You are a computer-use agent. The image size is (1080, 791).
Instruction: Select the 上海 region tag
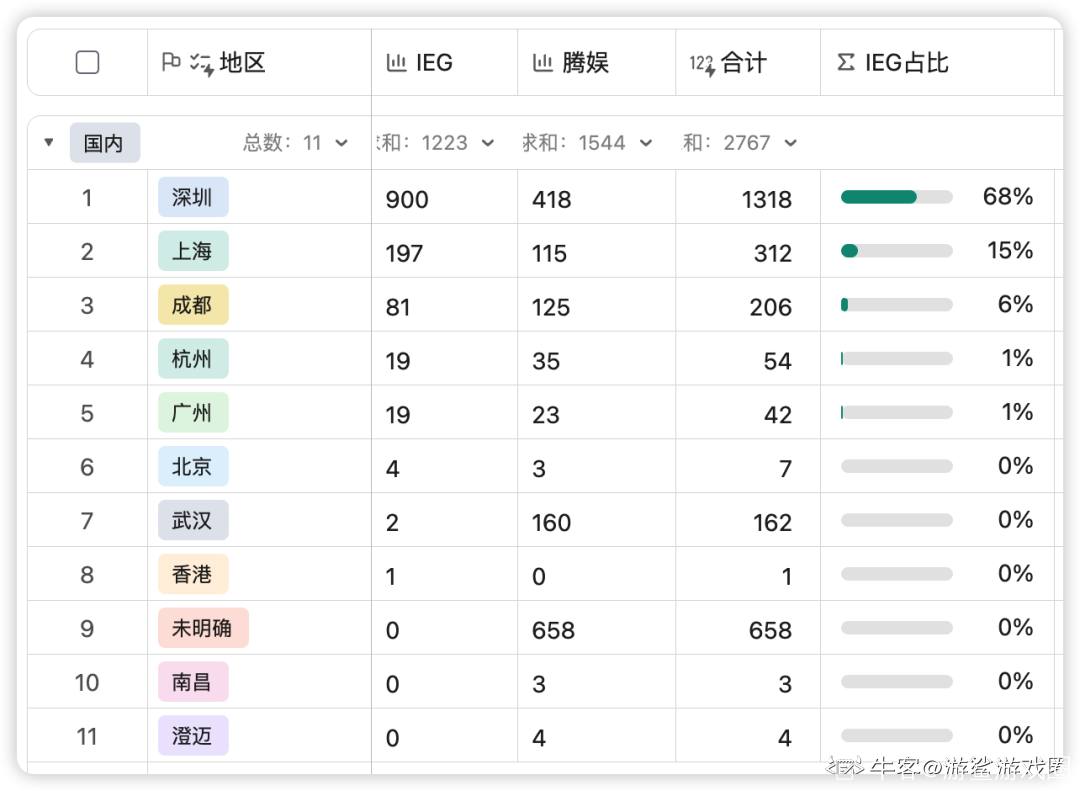click(193, 251)
